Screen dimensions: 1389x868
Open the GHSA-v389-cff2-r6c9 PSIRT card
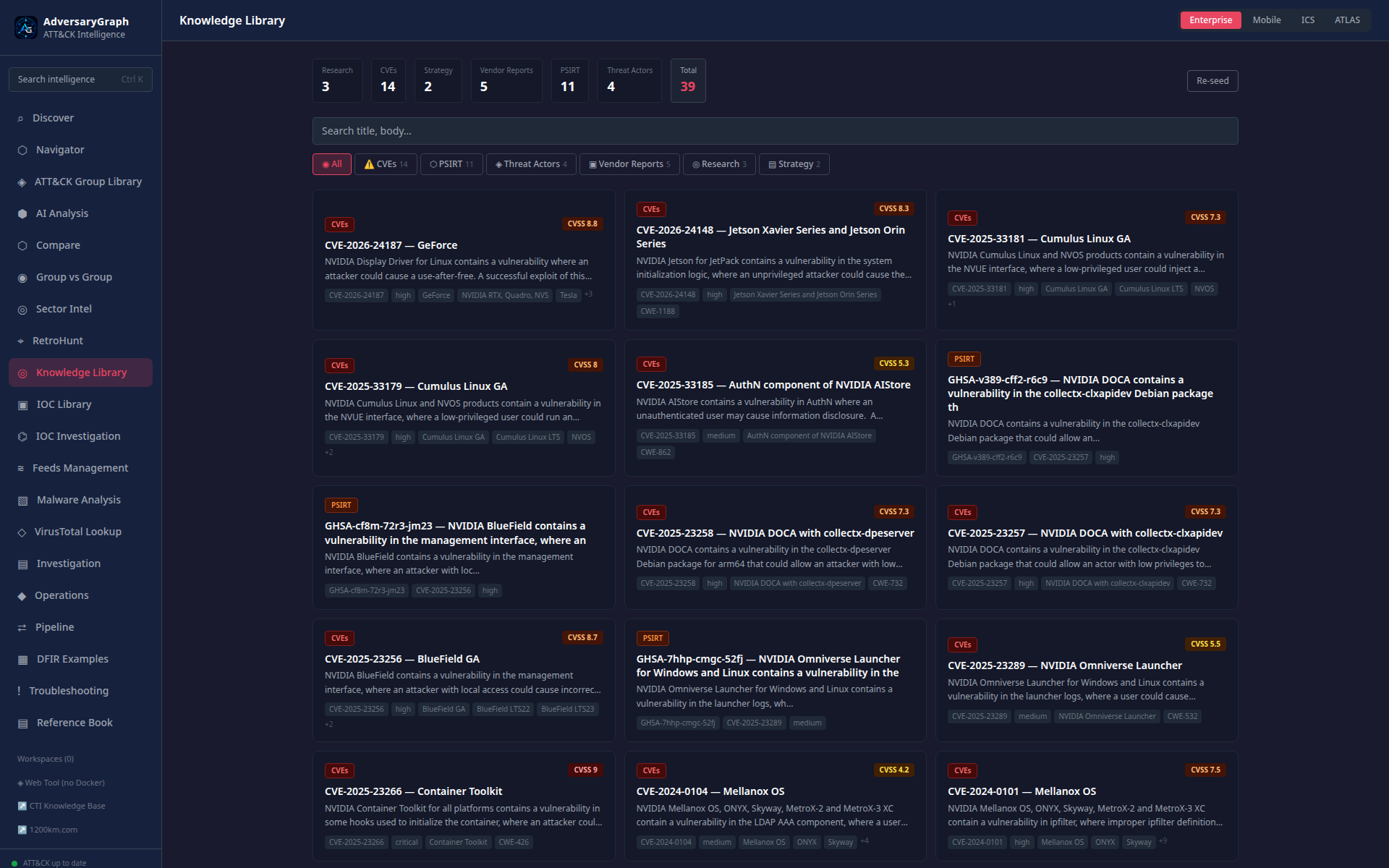coord(1087,408)
